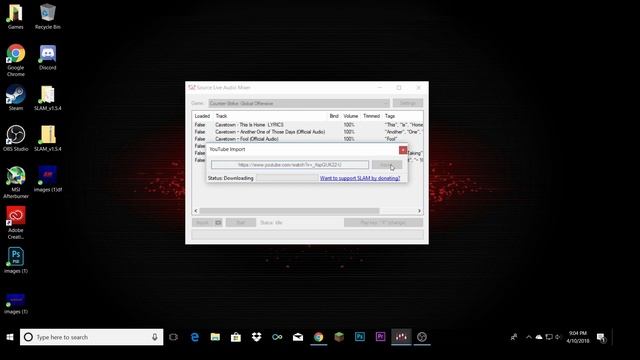This screenshot has width=640, height=360.
Task: Open the Windows Start menu
Action: [x=10, y=337]
